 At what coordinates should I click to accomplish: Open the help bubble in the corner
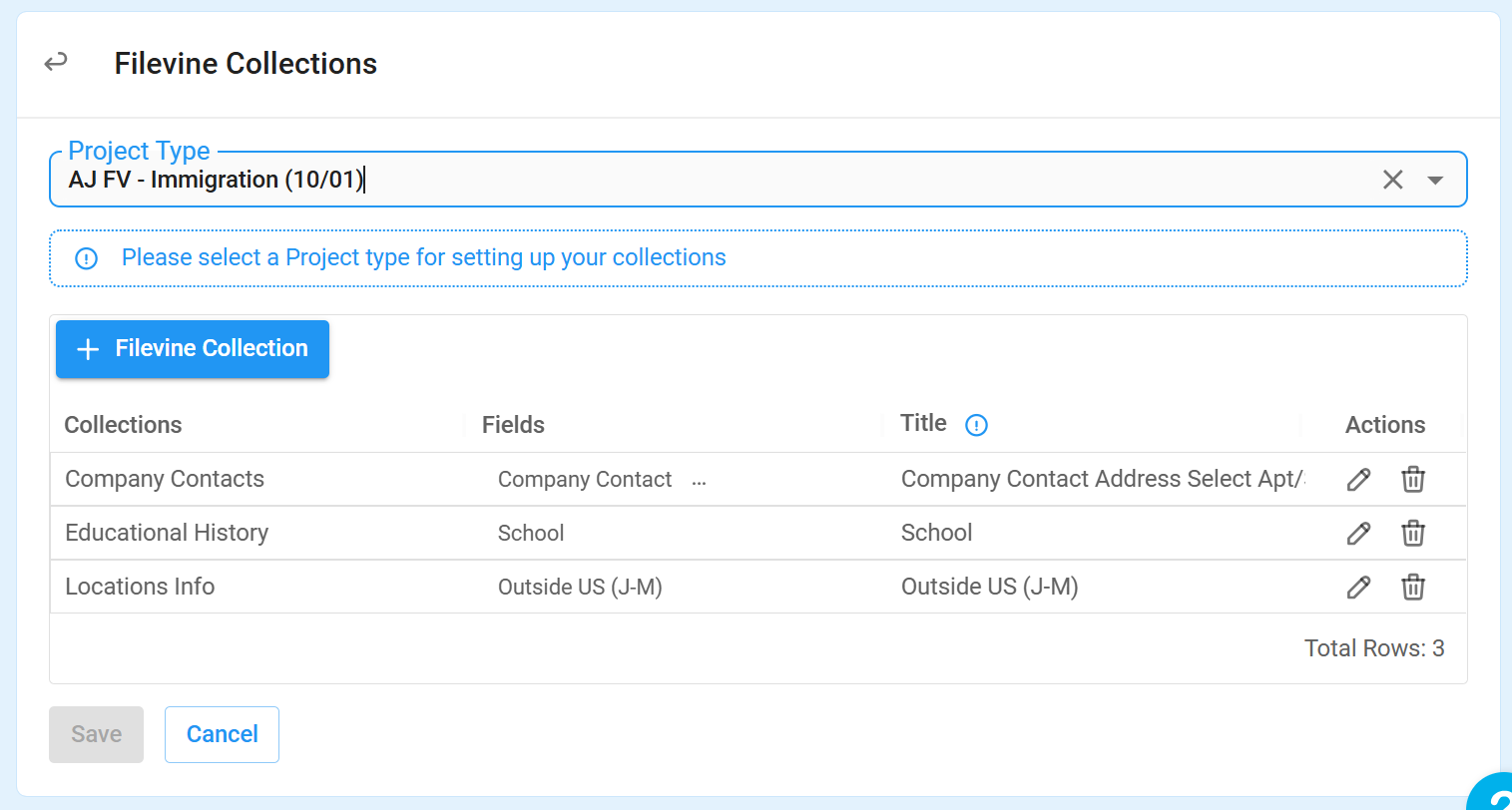pyautogui.click(x=1492, y=793)
